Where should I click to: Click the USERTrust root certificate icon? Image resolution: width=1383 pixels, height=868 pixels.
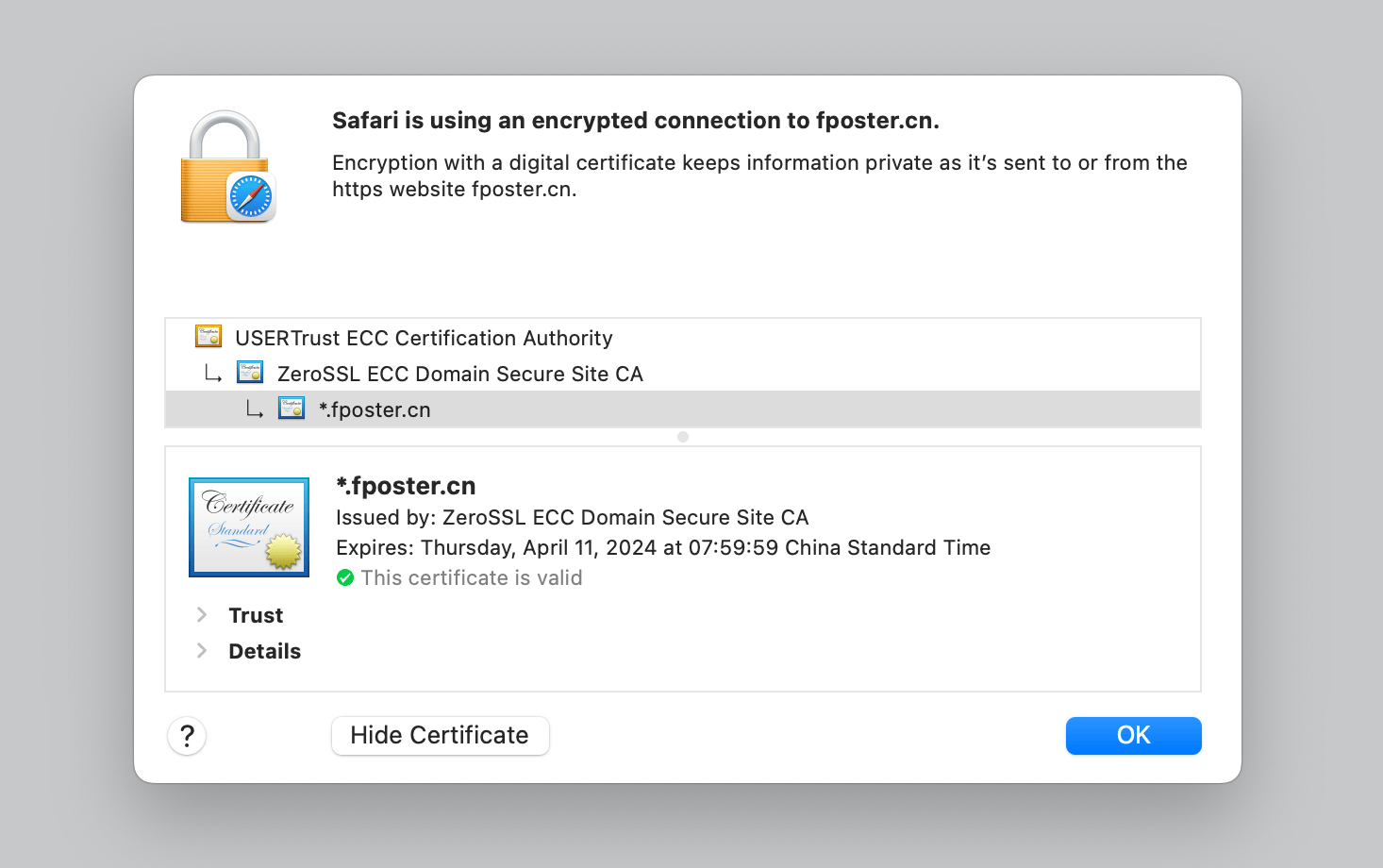[208, 337]
